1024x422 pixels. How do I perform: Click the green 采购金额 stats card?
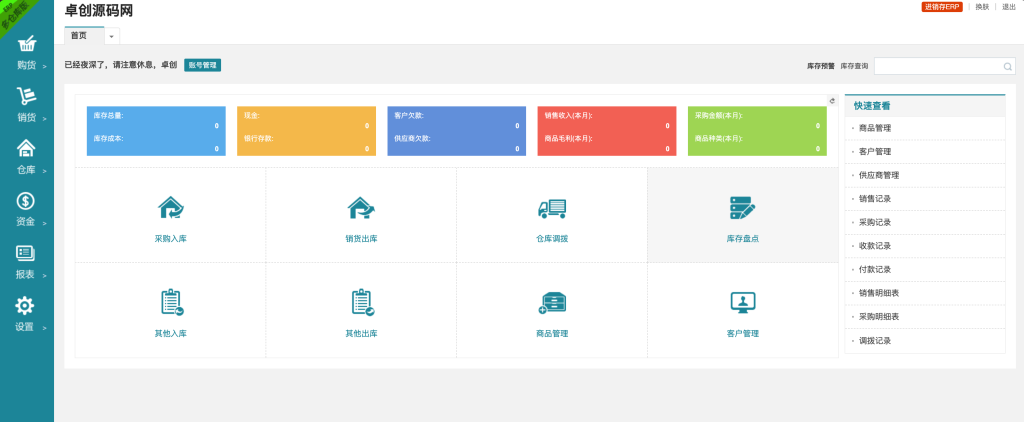tap(757, 131)
